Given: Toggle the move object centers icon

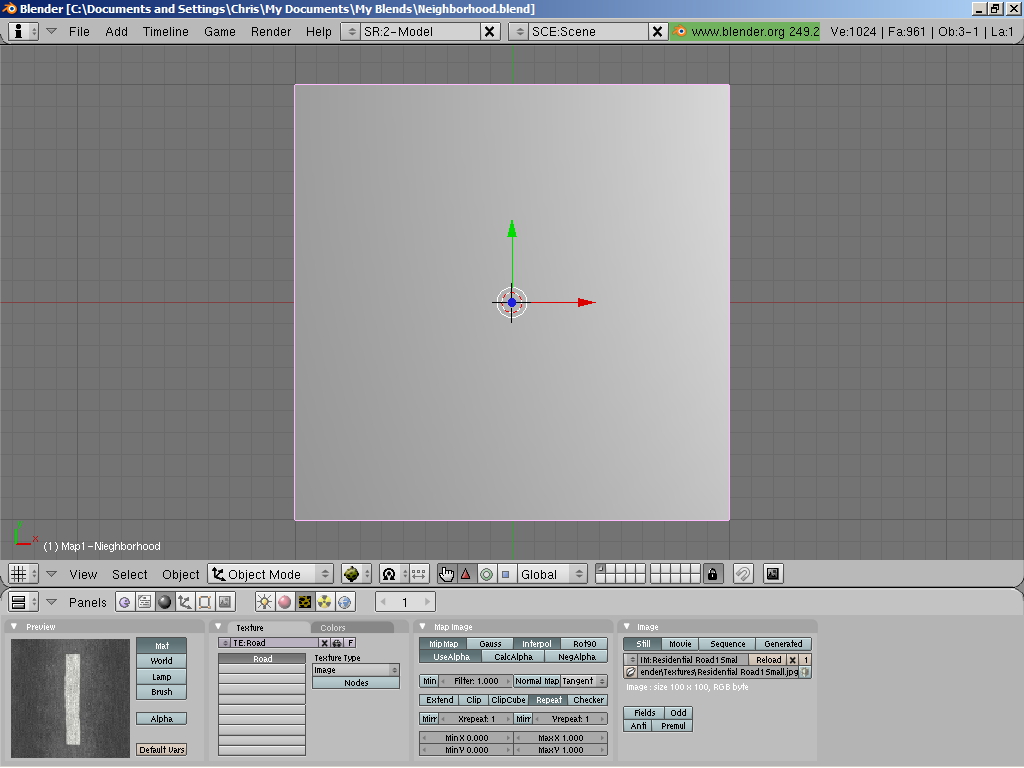Looking at the screenshot, I should click(419, 574).
